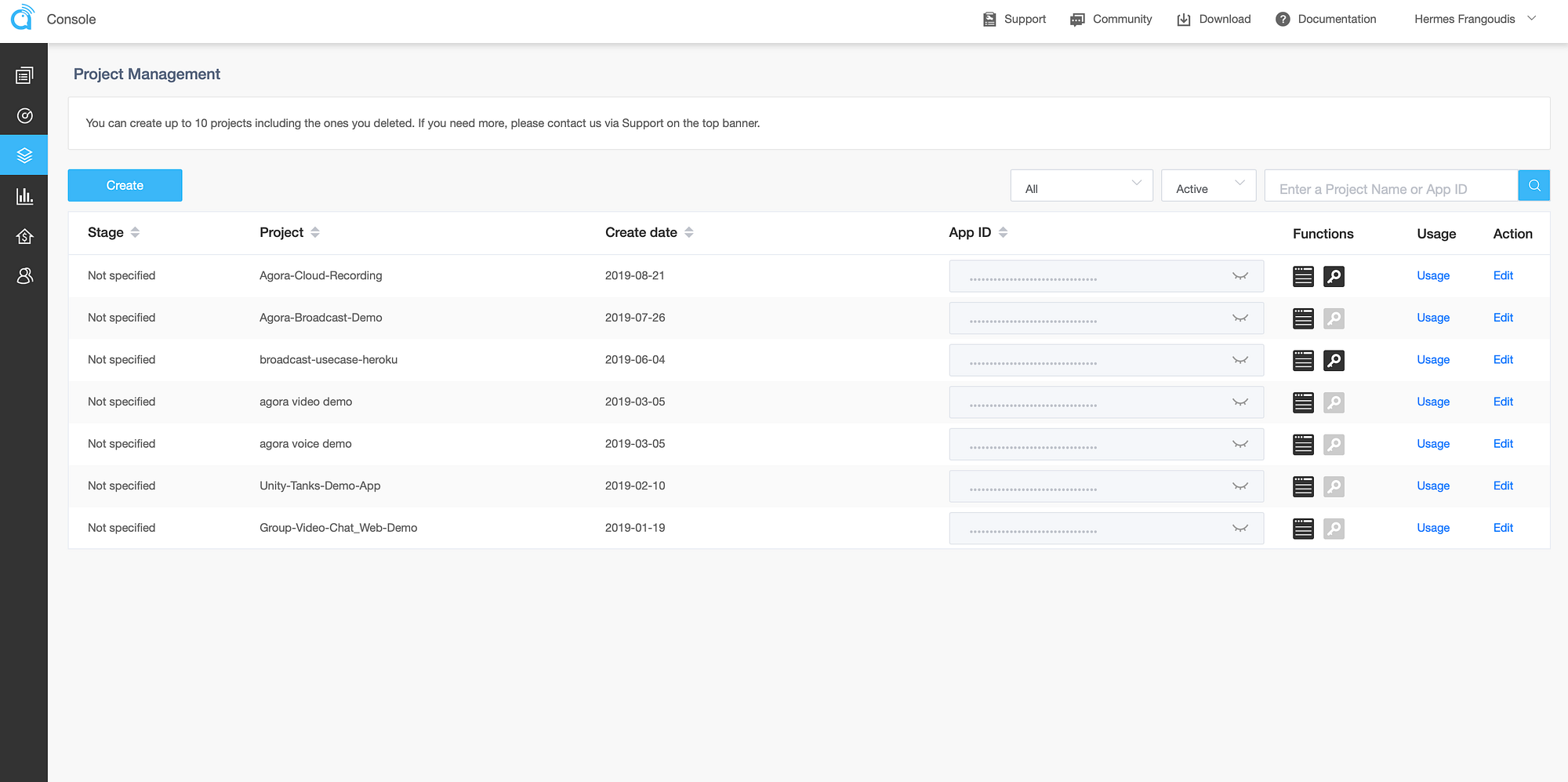This screenshot has width=1568, height=782.
Task: Click the blue Create project button
Action: 125,185
